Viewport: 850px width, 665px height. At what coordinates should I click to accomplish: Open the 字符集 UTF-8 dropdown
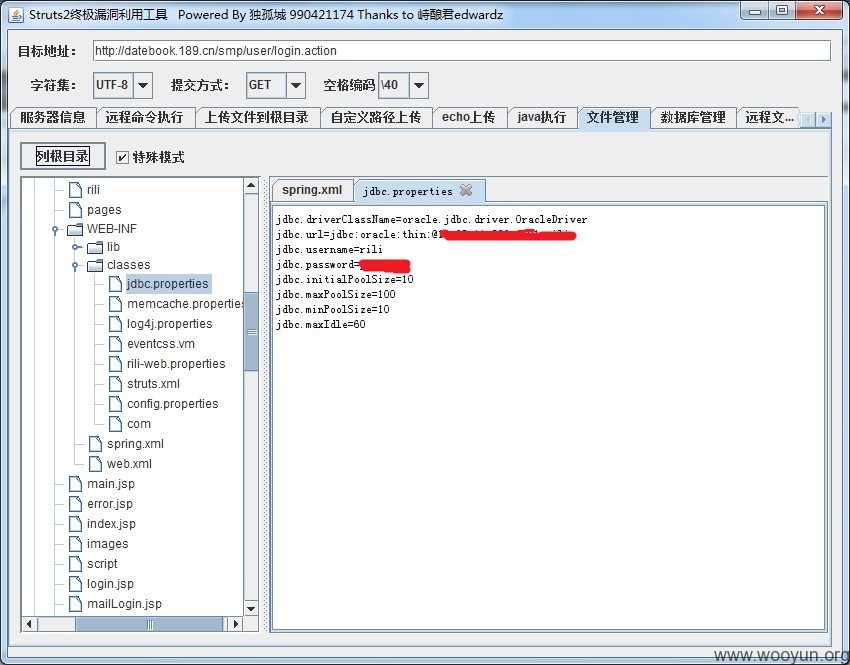143,86
